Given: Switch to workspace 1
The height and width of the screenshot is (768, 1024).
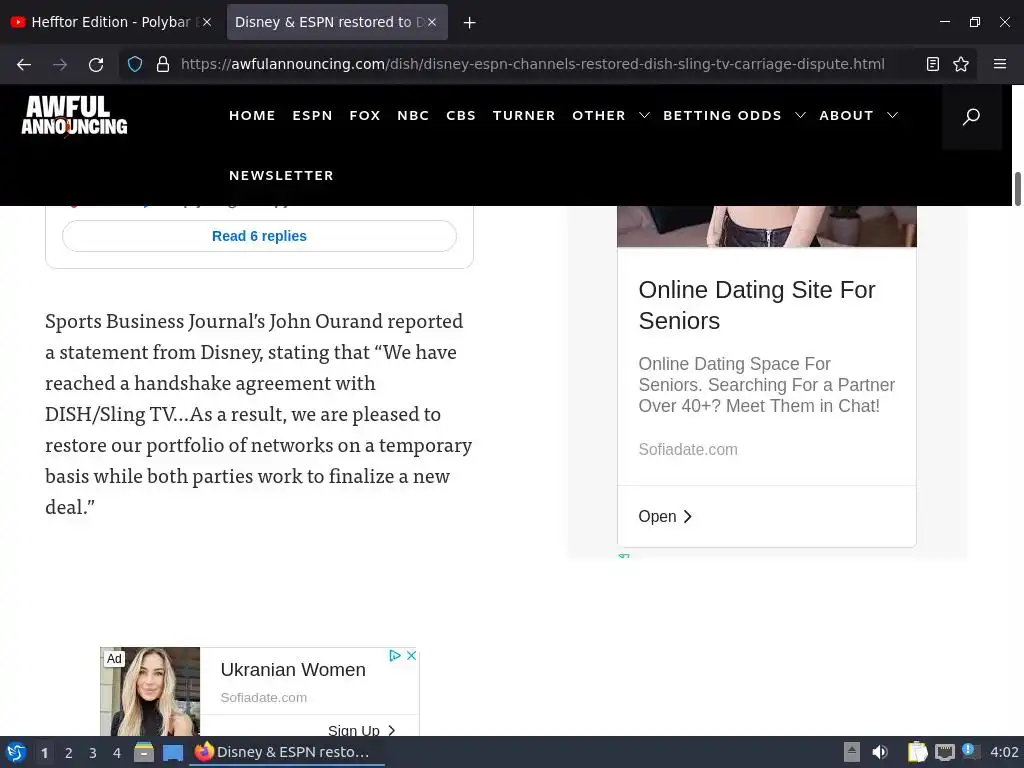Looking at the screenshot, I should pyautogui.click(x=44, y=753).
